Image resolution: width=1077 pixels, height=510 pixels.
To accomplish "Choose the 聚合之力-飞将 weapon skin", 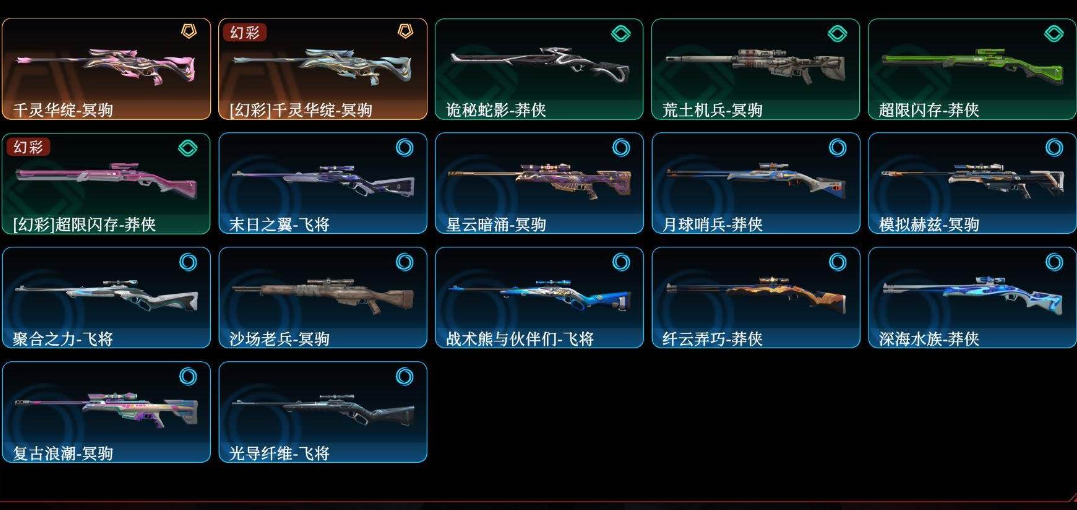I will [x=106, y=298].
